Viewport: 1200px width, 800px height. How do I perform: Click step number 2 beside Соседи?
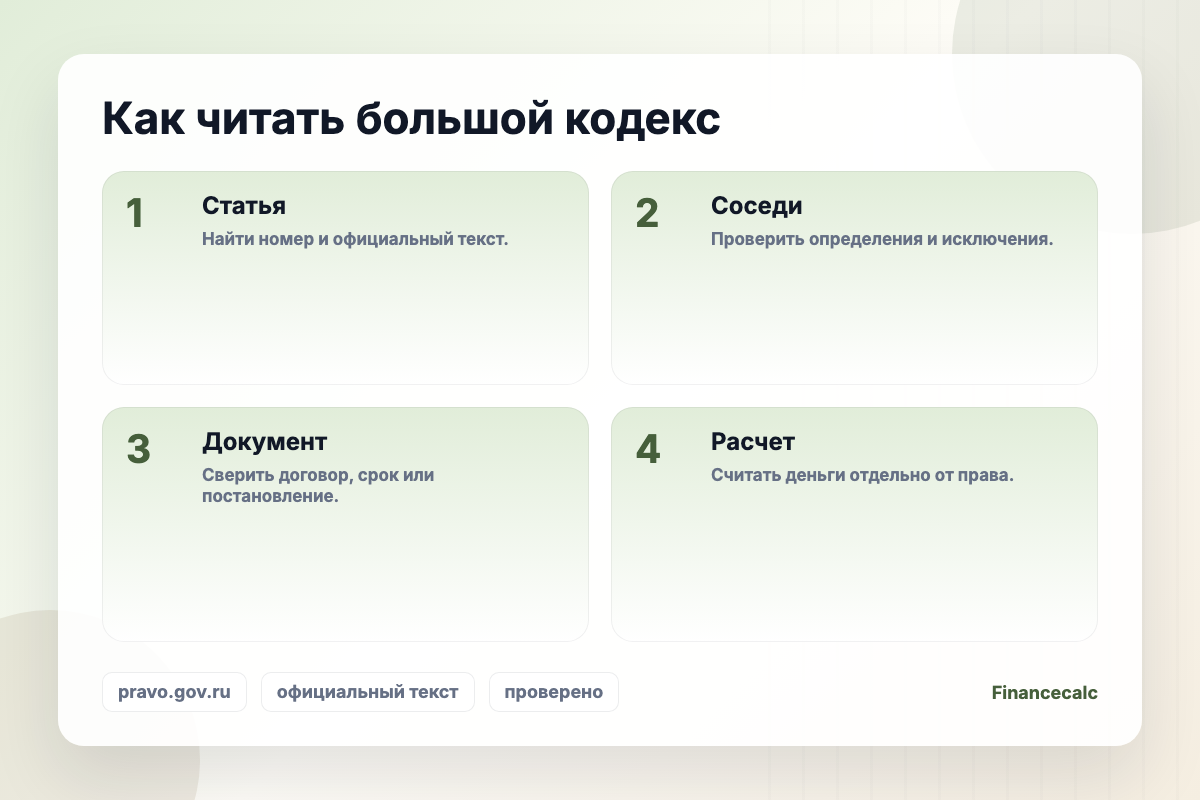pyautogui.click(x=648, y=214)
